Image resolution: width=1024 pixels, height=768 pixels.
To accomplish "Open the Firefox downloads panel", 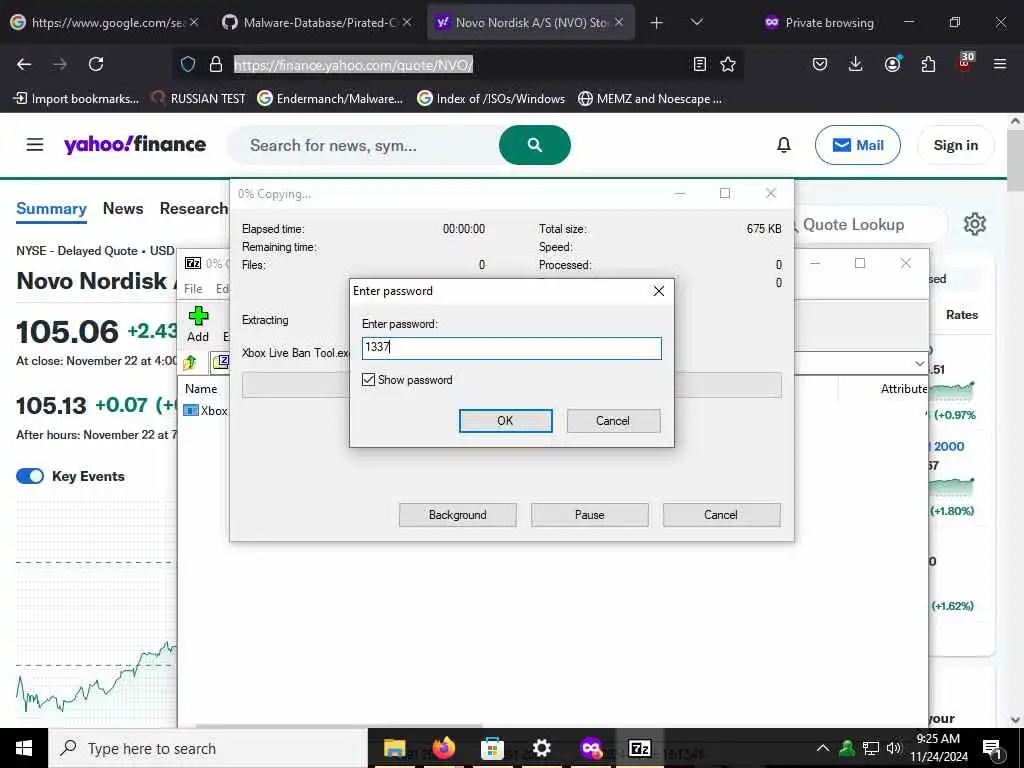I will pos(856,64).
